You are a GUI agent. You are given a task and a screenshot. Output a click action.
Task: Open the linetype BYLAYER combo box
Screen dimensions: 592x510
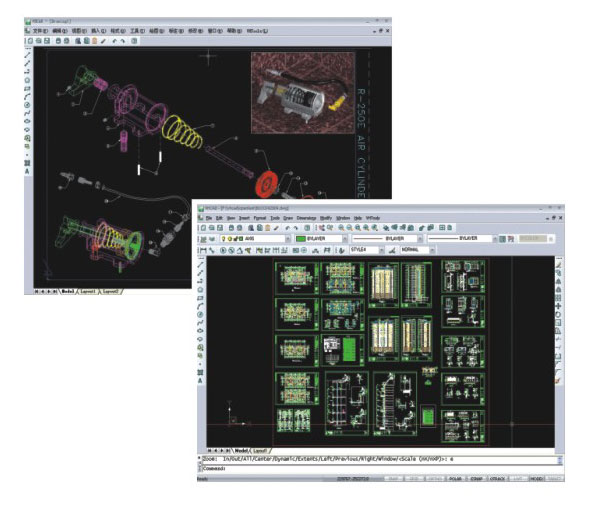pyautogui.click(x=388, y=239)
